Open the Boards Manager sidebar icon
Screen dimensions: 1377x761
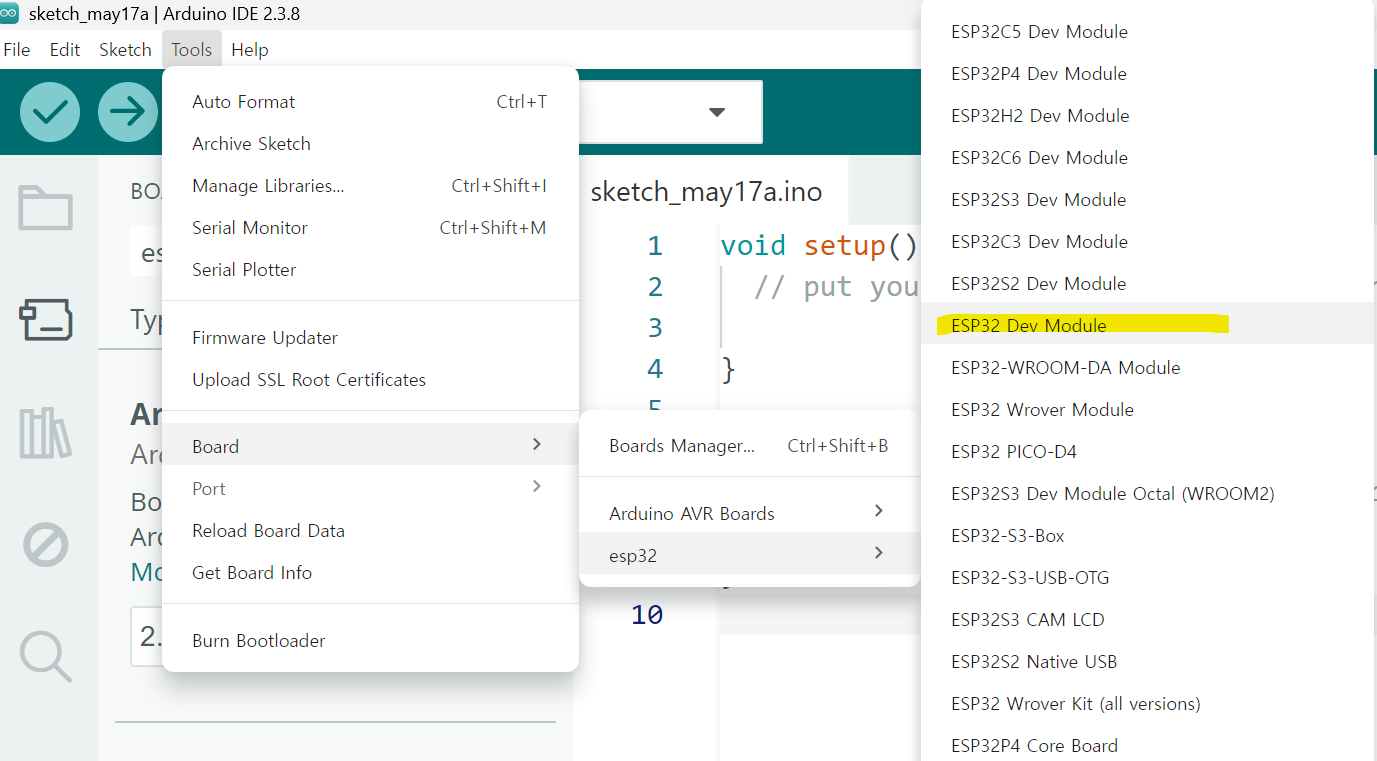point(46,320)
